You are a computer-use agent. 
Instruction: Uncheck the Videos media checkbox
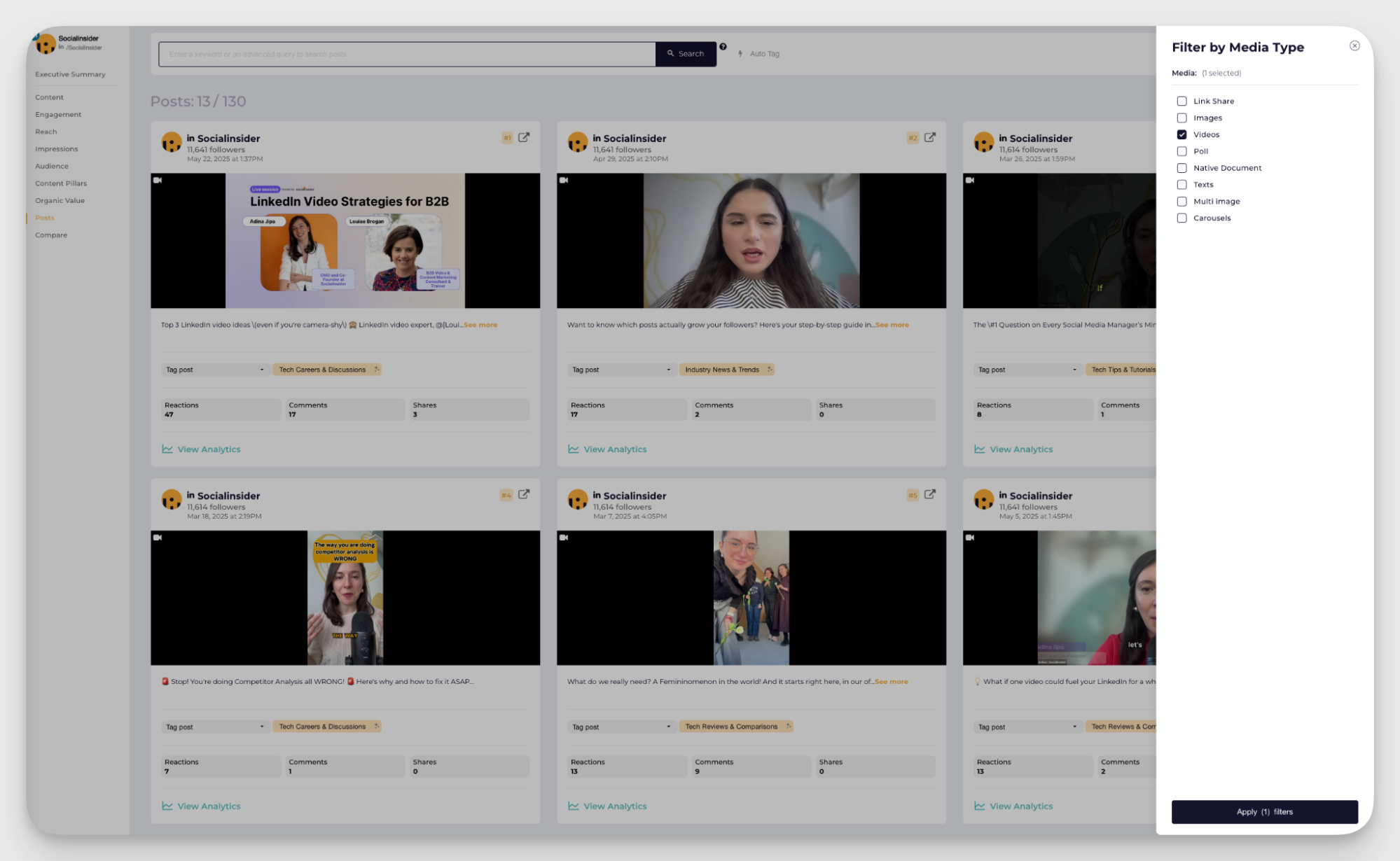click(x=1181, y=134)
